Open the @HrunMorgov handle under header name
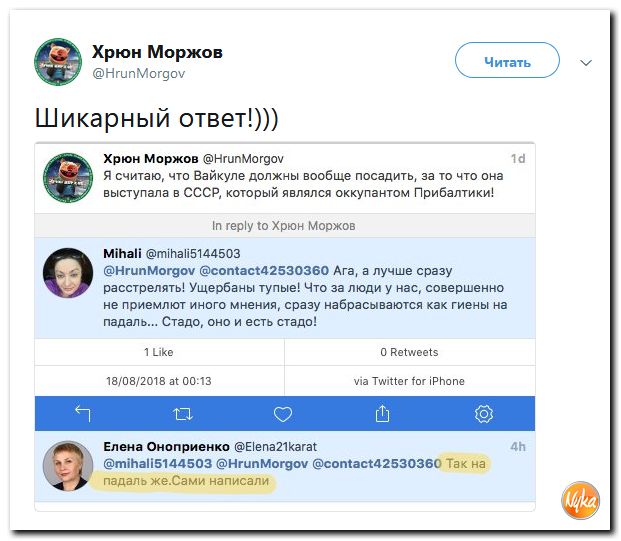The image size is (621, 541). point(139,74)
